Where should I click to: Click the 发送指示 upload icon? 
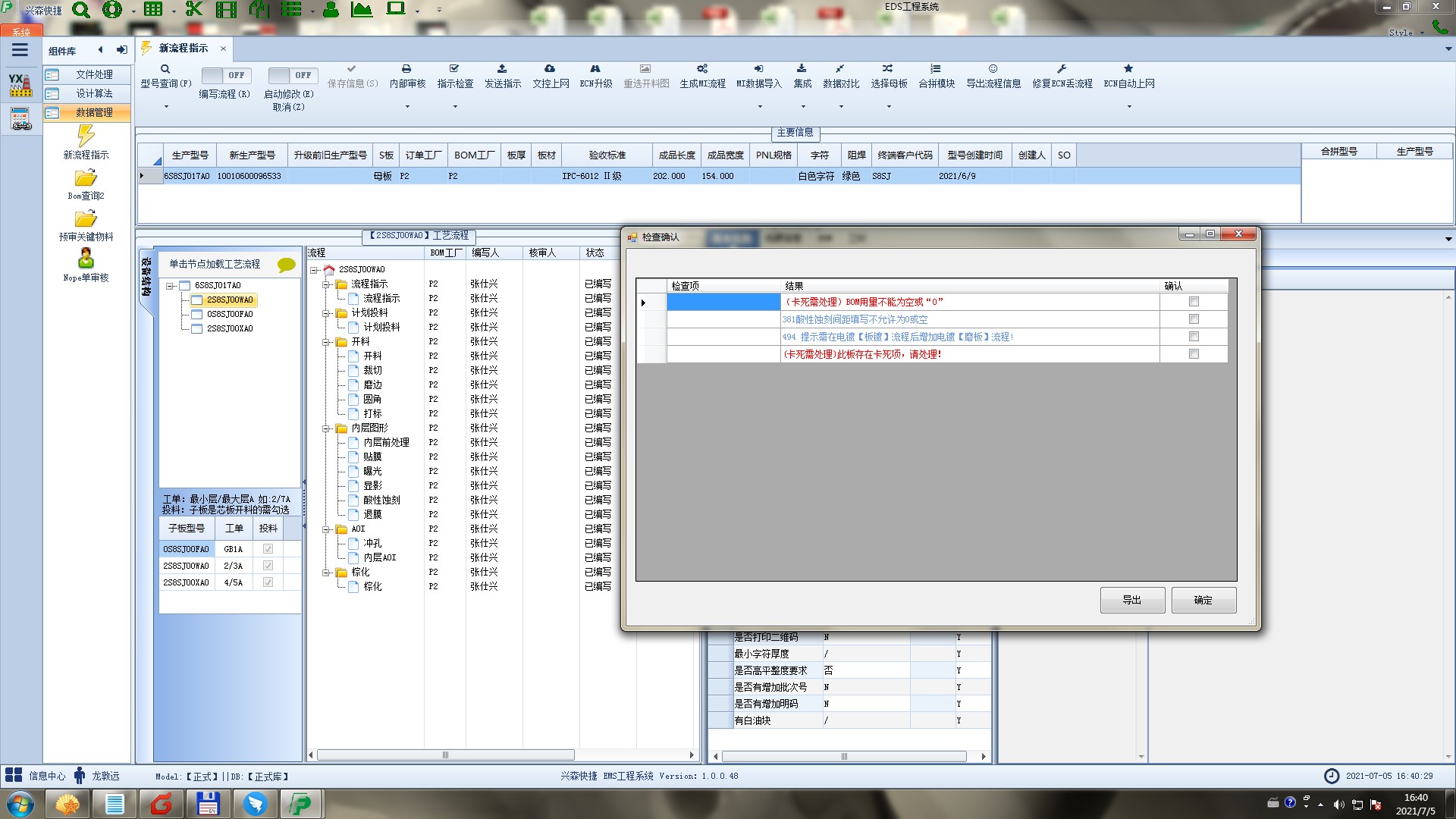pyautogui.click(x=502, y=69)
